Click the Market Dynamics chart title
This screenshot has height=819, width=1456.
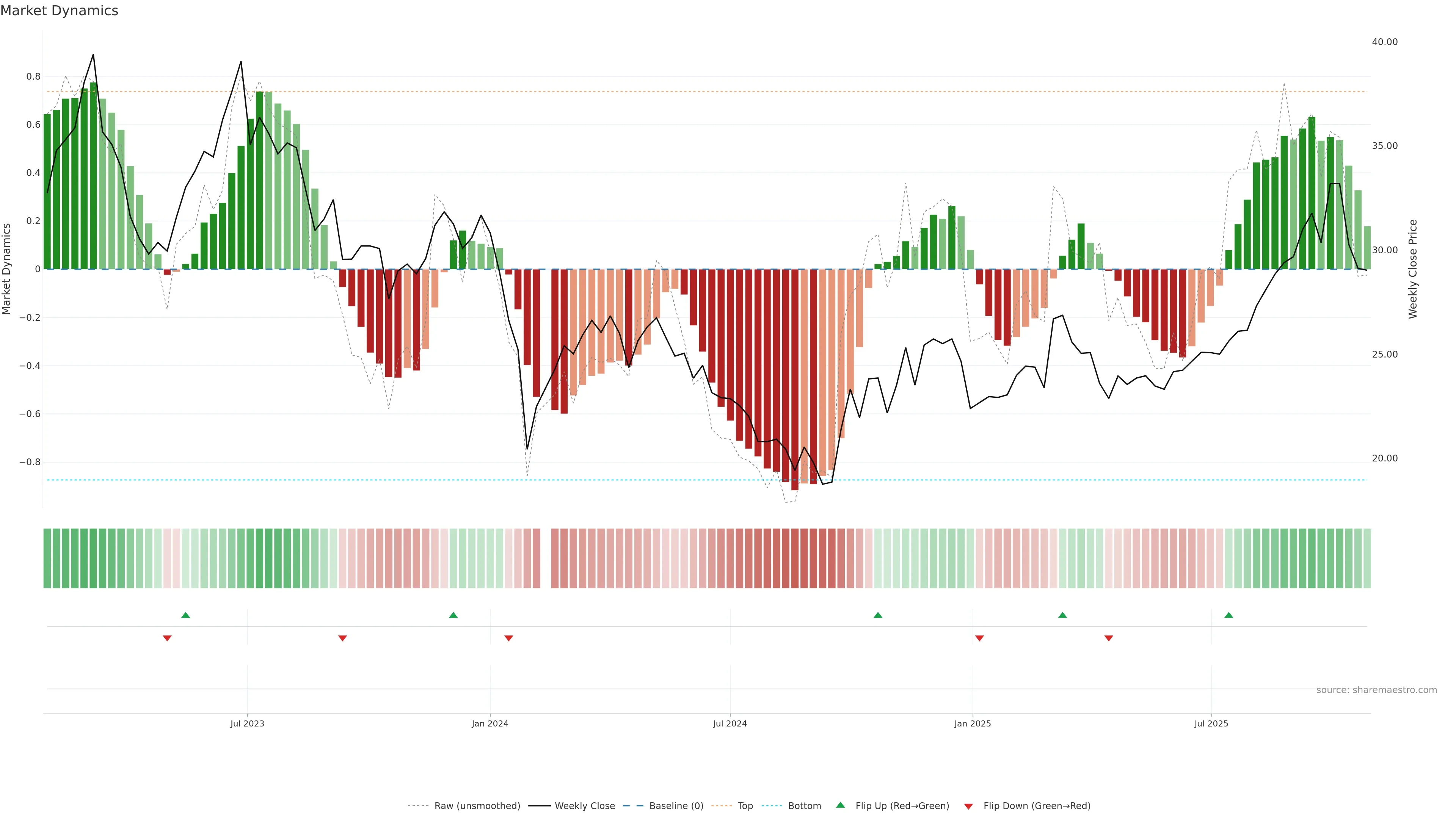pyautogui.click(x=60, y=11)
